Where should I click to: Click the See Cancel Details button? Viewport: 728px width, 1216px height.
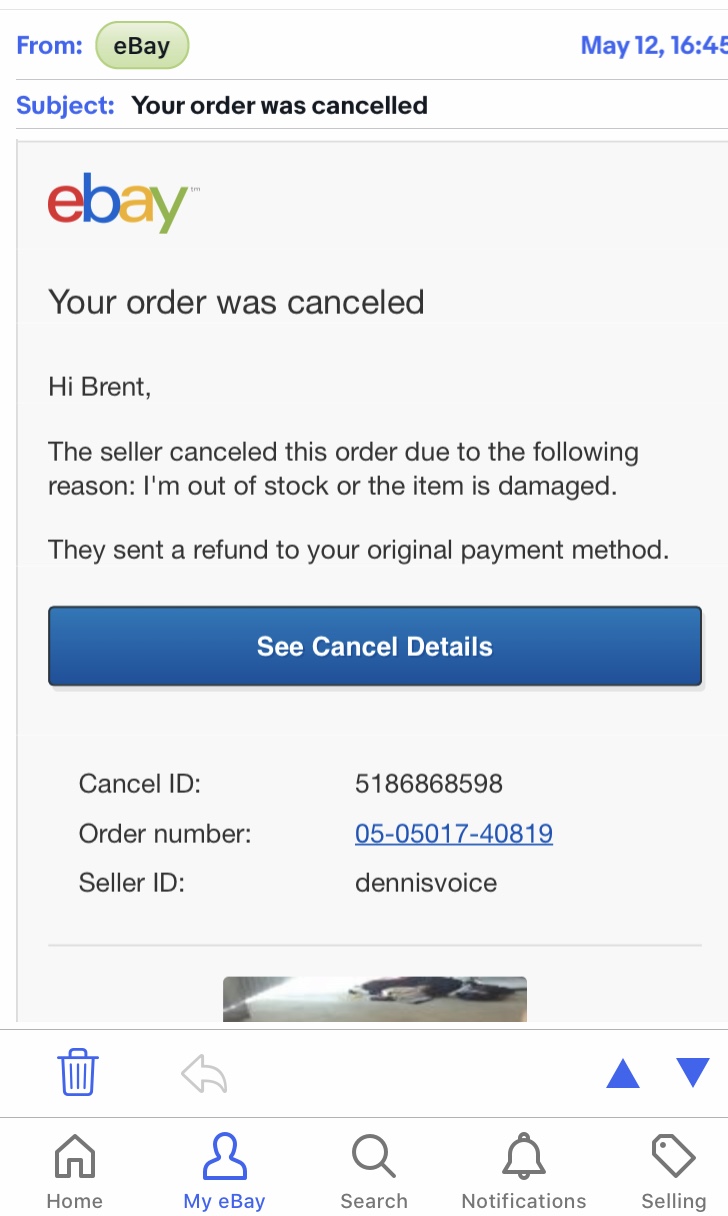point(375,646)
